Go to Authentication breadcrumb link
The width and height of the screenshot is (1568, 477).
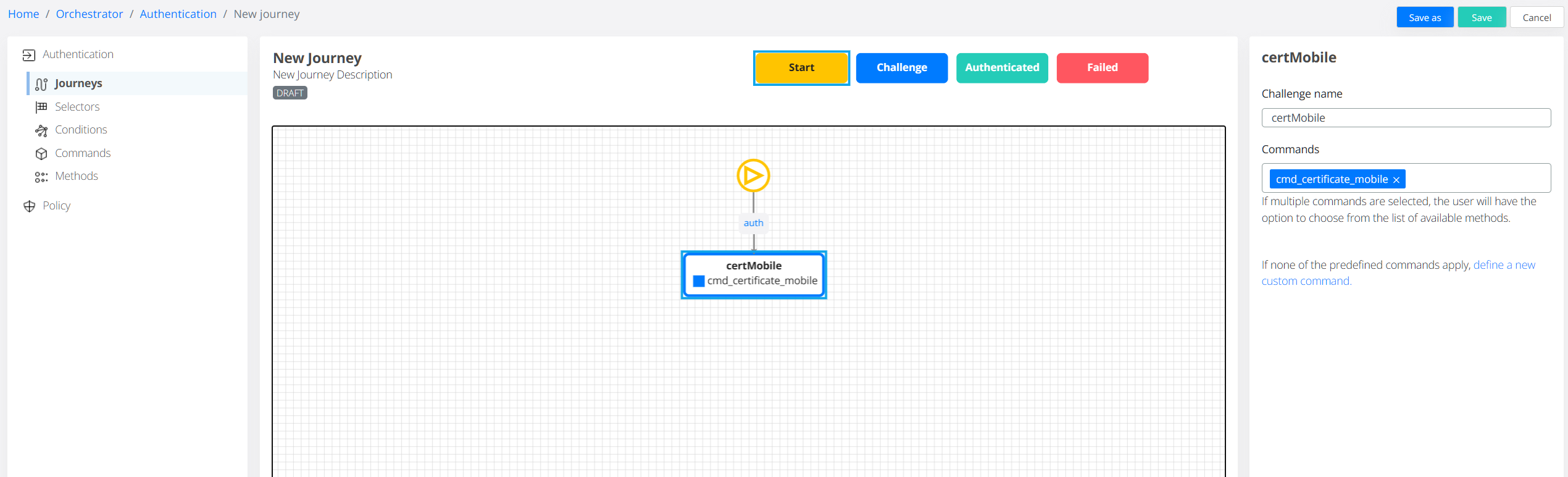[x=178, y=14]
